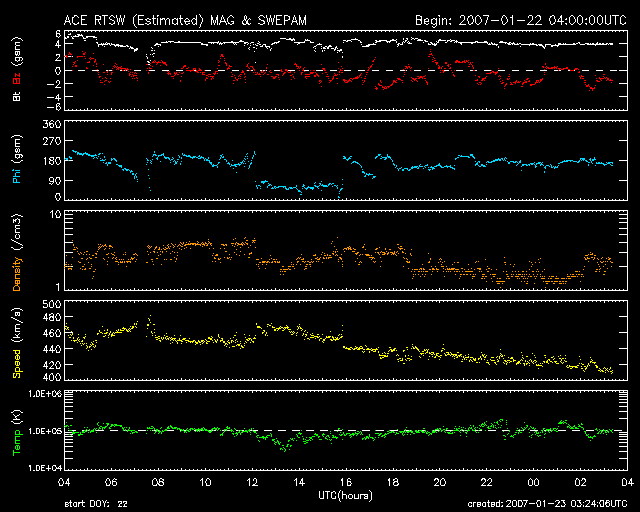Image resolution: width=640 pixels, height=512 pixels.
Task: Click the '02' hour label on time axis
Action: point(580,483)
